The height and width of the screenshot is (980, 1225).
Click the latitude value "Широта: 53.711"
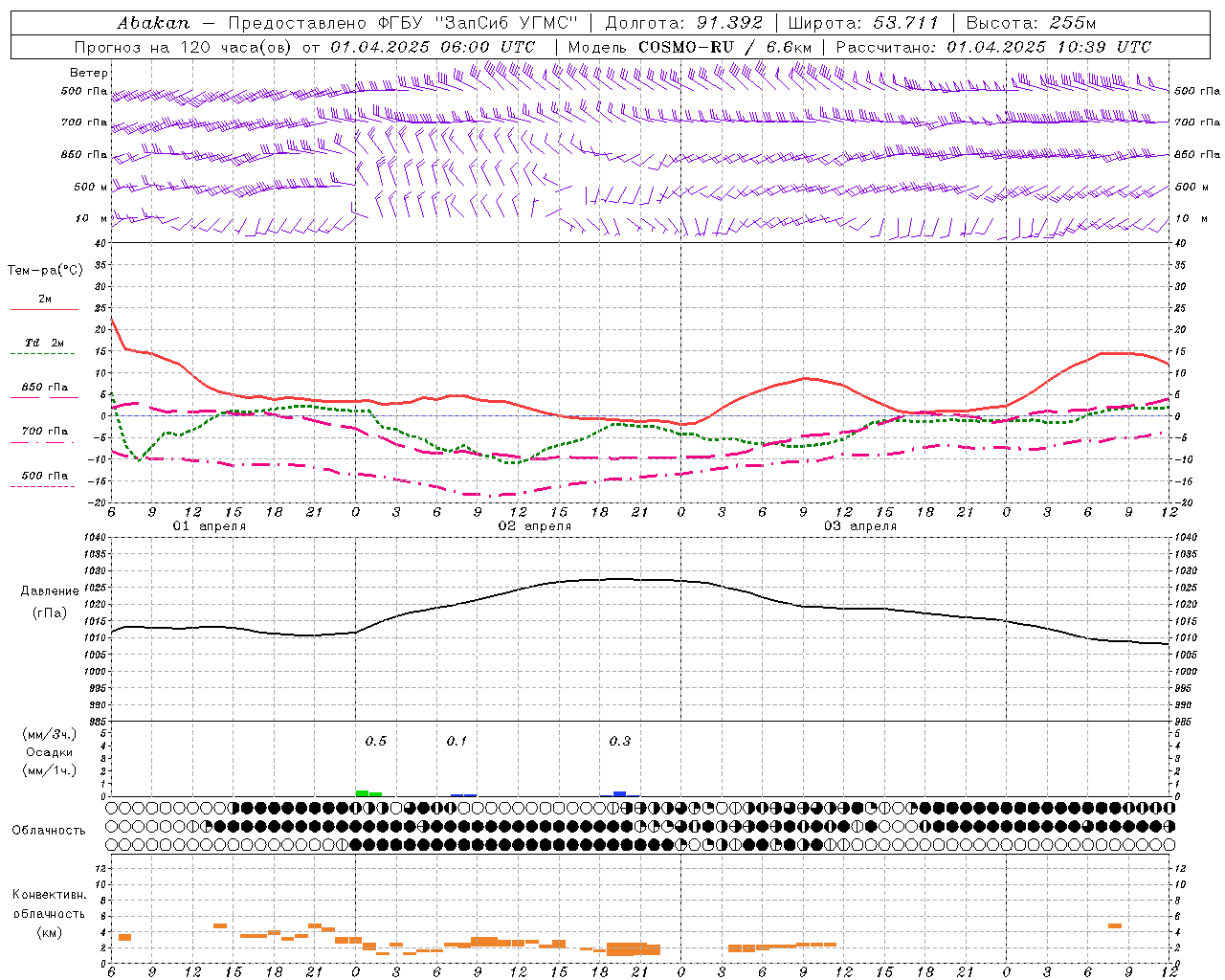point(863,23)
